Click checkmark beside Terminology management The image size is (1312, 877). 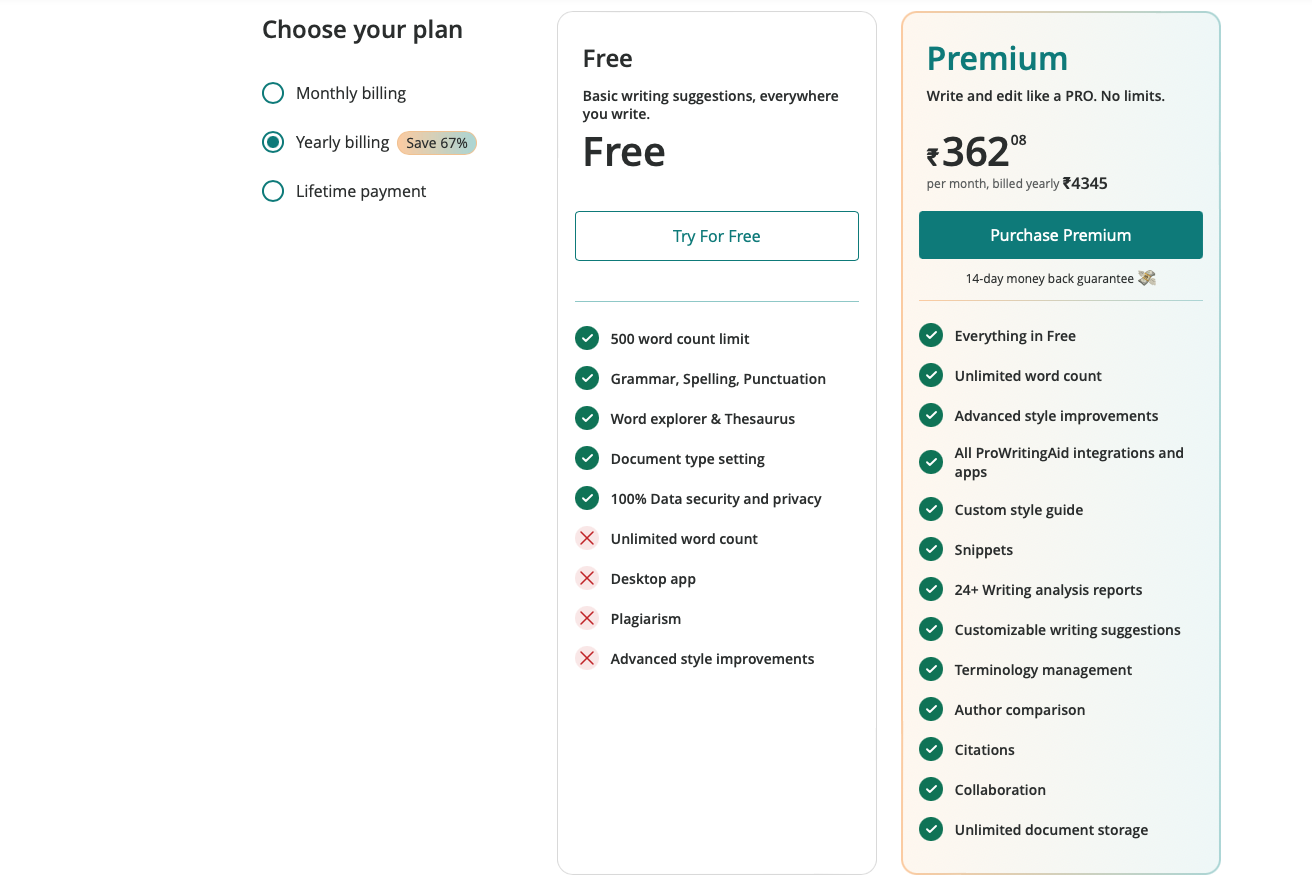pyautogui.click(x=931, y=669)
